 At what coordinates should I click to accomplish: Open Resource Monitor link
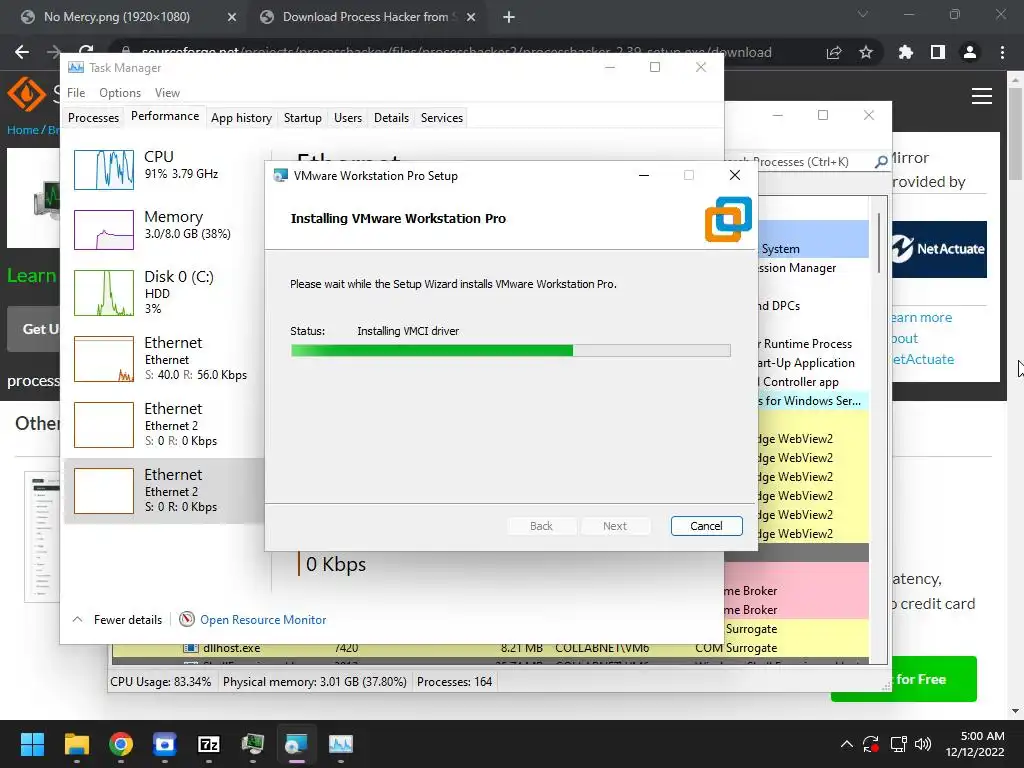(263, 620)
